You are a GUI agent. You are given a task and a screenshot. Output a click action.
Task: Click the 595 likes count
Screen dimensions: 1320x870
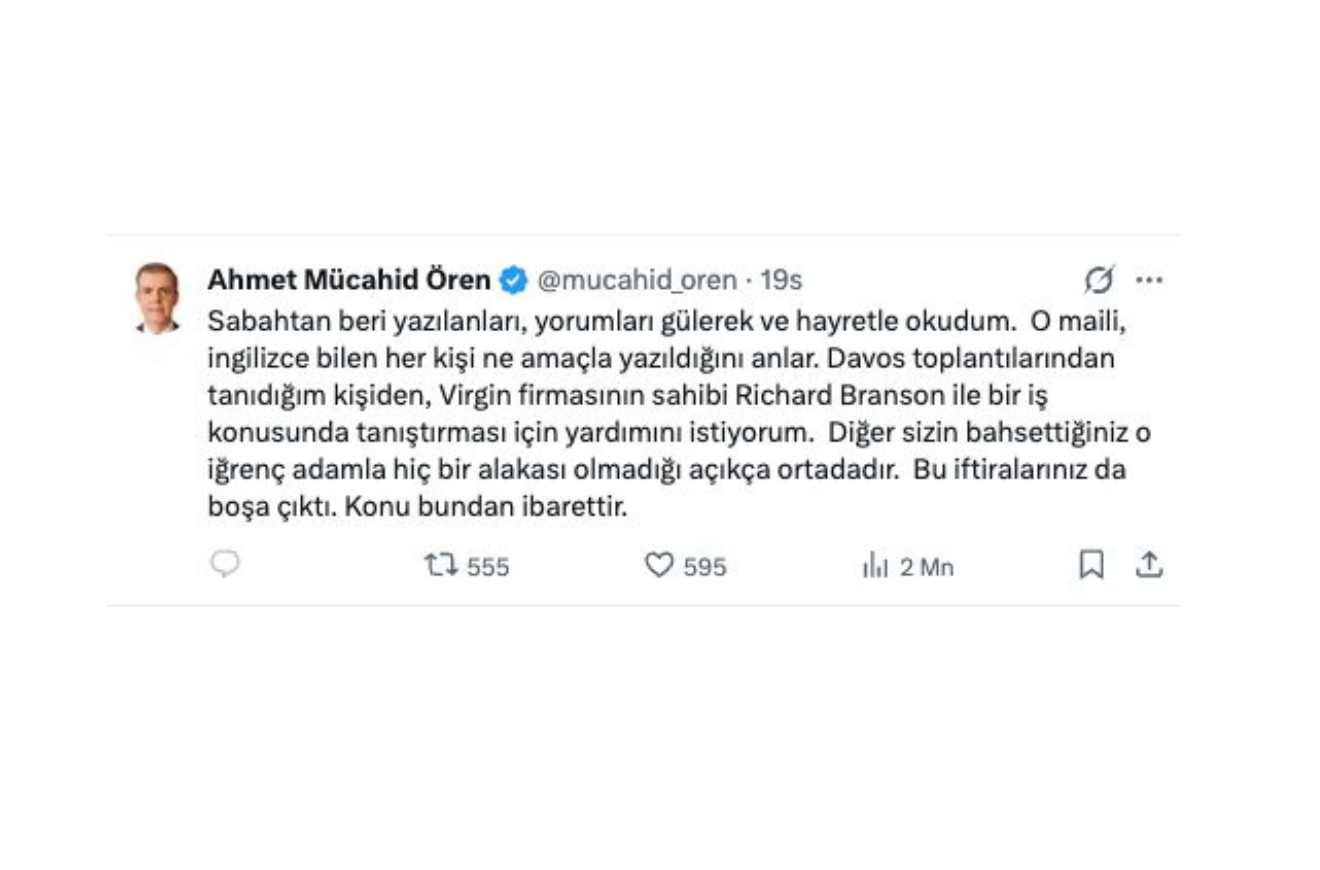tap(705, 568)
